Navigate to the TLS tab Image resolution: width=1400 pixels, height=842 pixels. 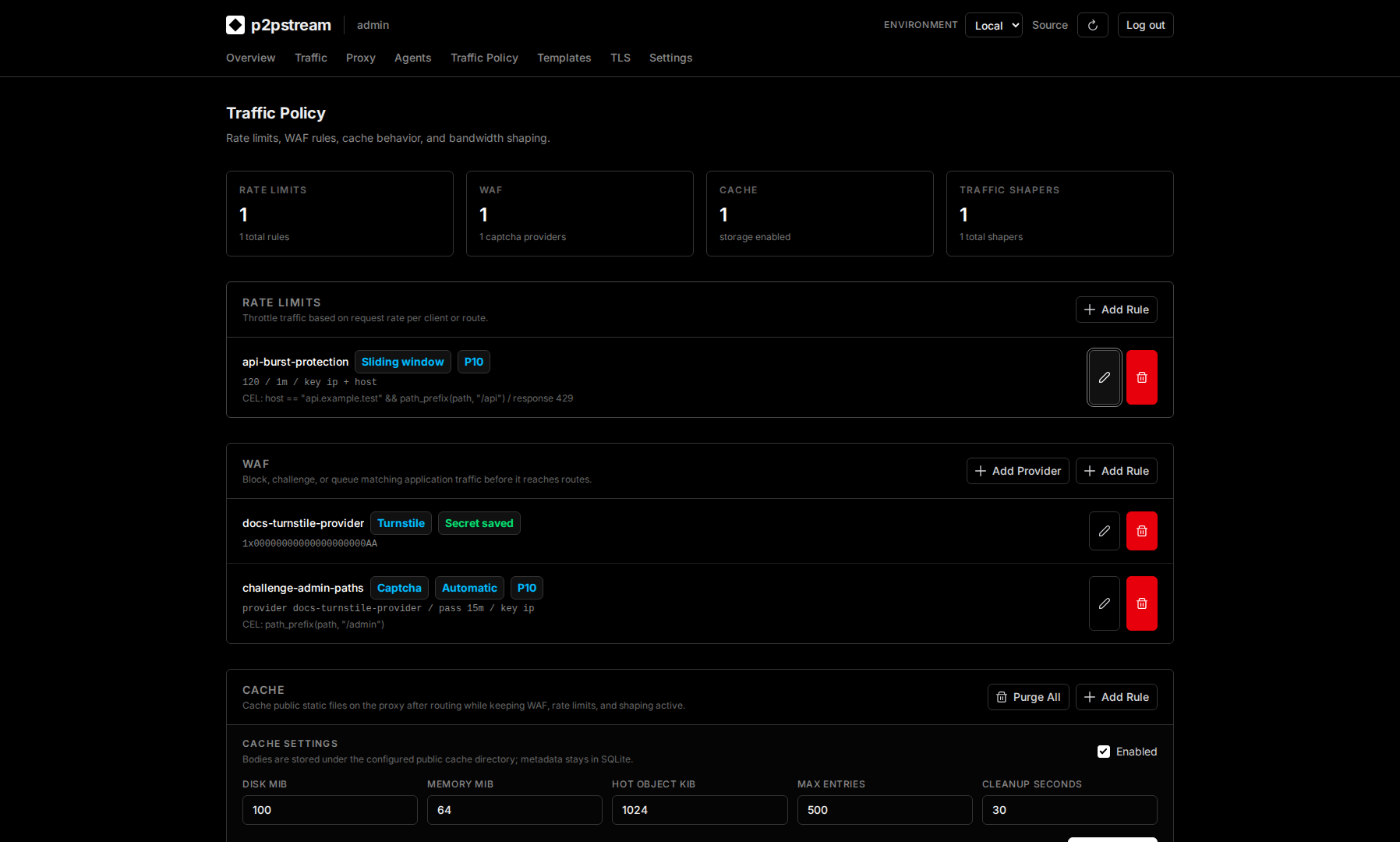pyautogui.click(x=620, y=58)
